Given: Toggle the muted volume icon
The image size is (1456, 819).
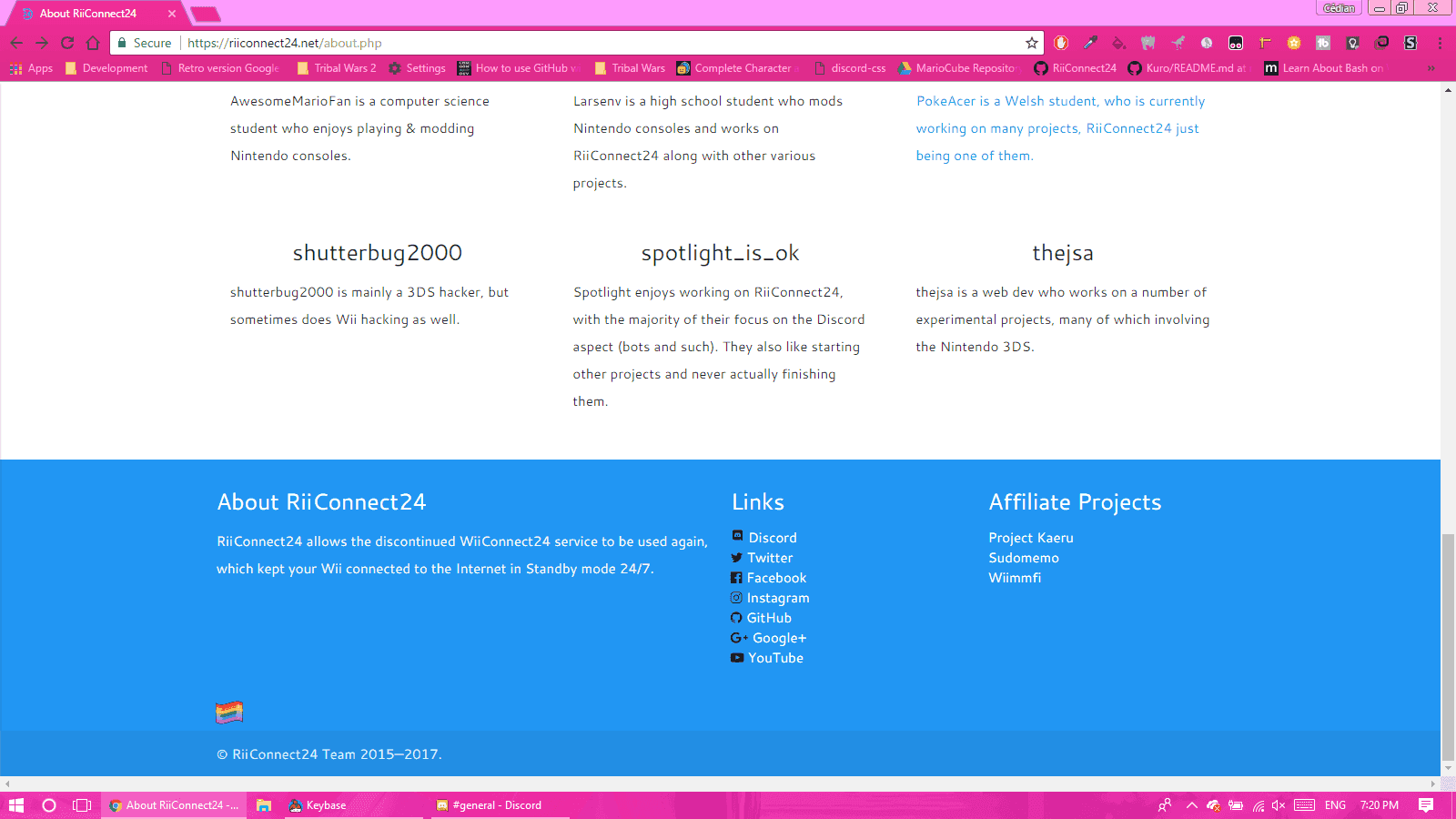Looking at the screenshot, I should (x=1279, y=805).
